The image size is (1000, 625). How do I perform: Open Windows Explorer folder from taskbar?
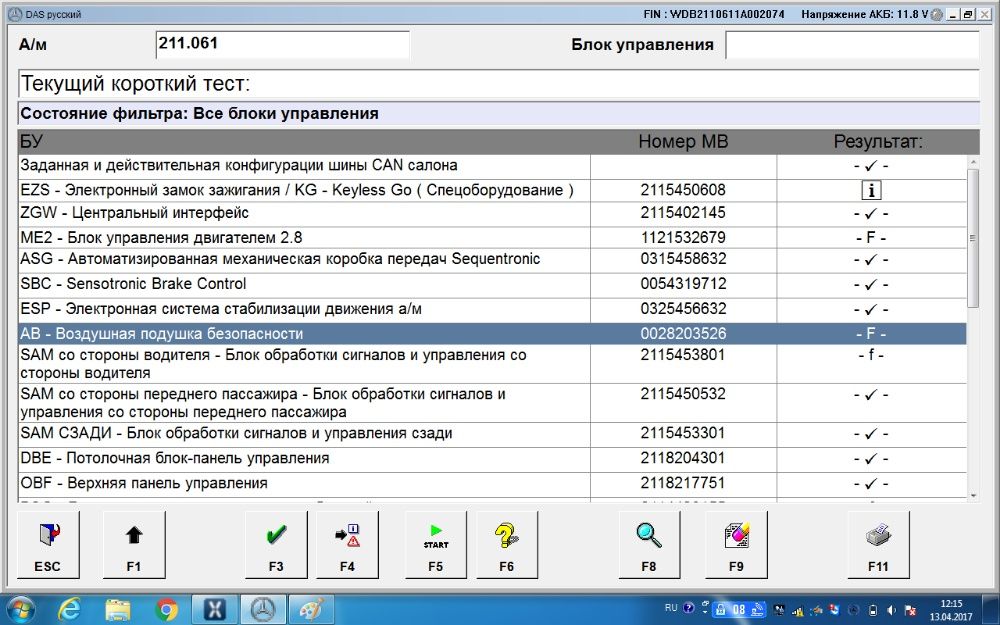[x=117, y=610]
